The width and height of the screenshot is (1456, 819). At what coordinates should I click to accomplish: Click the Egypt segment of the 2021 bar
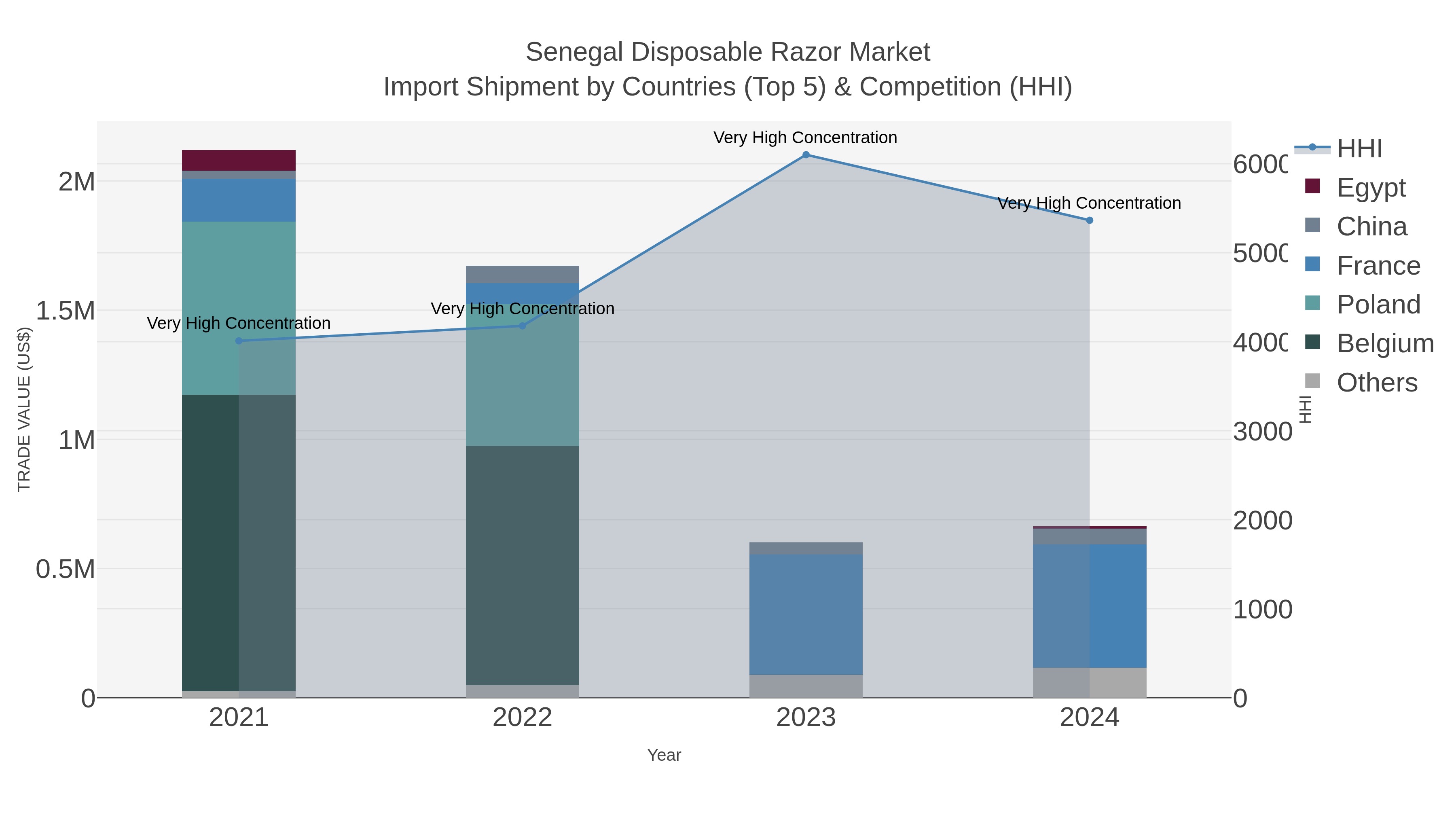click(239, 161)
